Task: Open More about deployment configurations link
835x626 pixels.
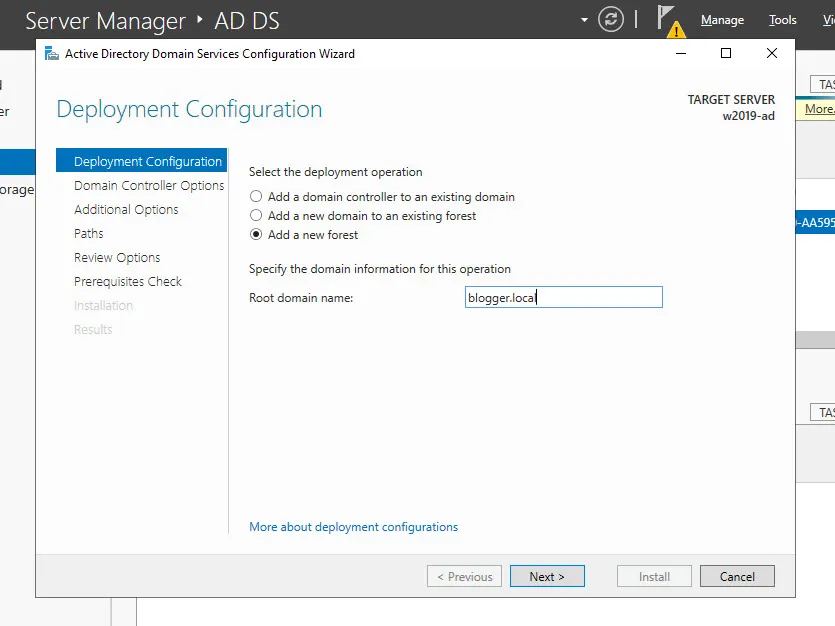Action: tap(353, 527)
